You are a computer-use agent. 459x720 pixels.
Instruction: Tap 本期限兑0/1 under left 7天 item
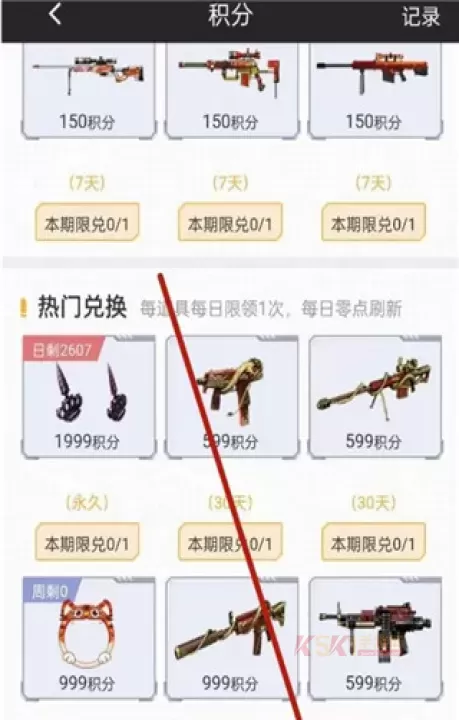click(87, 222)
